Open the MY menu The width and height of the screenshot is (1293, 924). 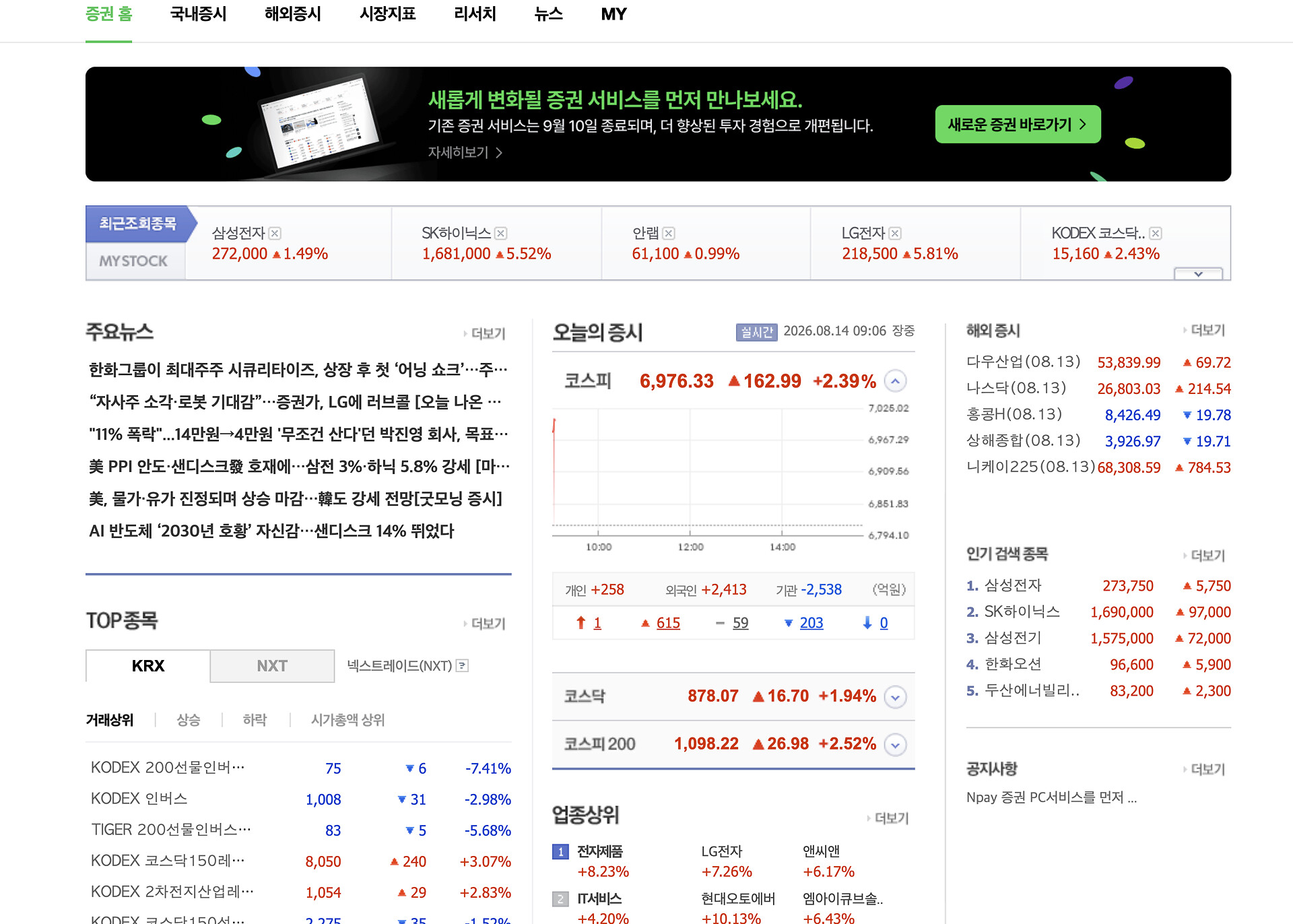coord(614,14)
